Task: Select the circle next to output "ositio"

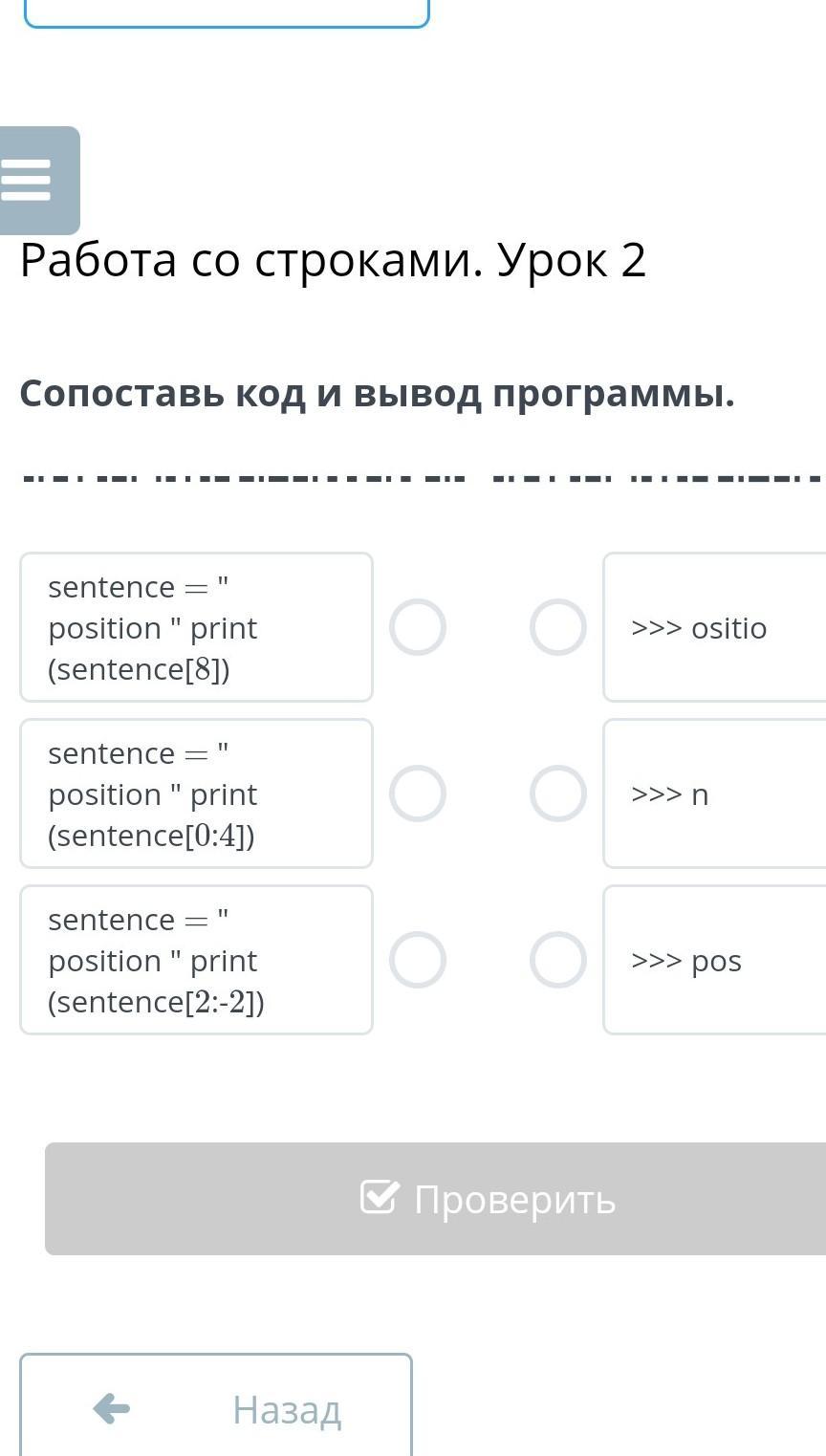Action: (x=558, y=627)
